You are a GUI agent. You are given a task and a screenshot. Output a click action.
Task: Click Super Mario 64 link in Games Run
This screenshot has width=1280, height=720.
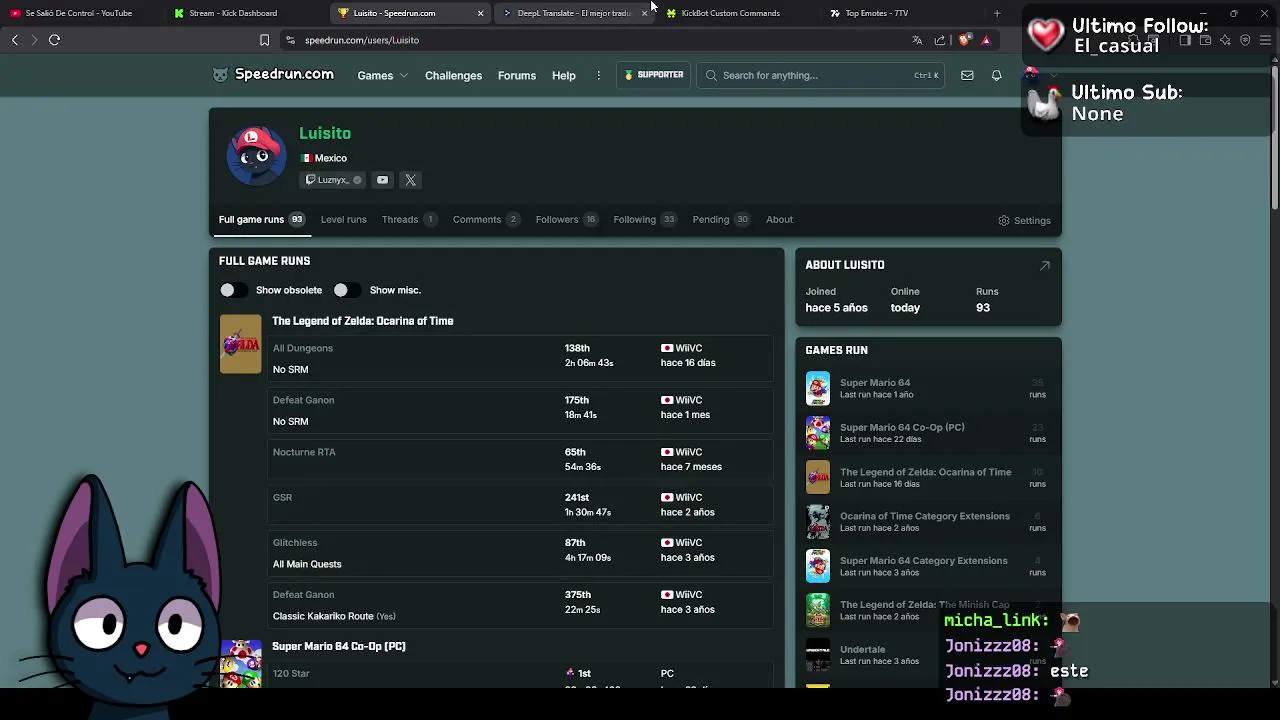[875, 383]
